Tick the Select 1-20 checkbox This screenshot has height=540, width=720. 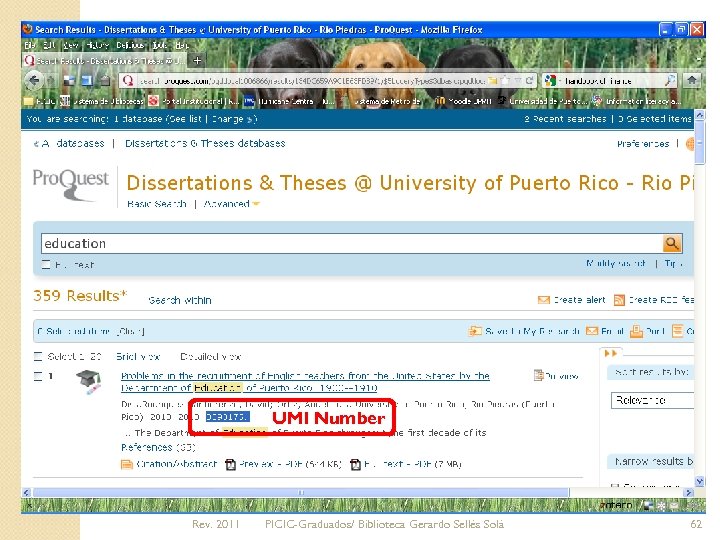click(x=38, y=356)
